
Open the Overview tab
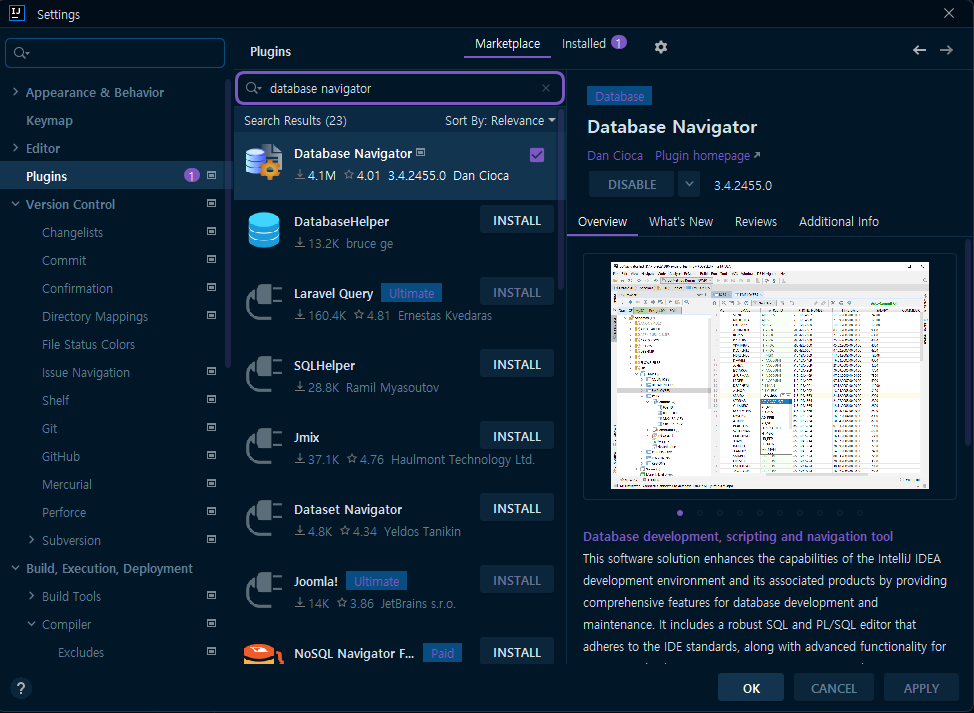pyautogui.click(x=602, y=222)
